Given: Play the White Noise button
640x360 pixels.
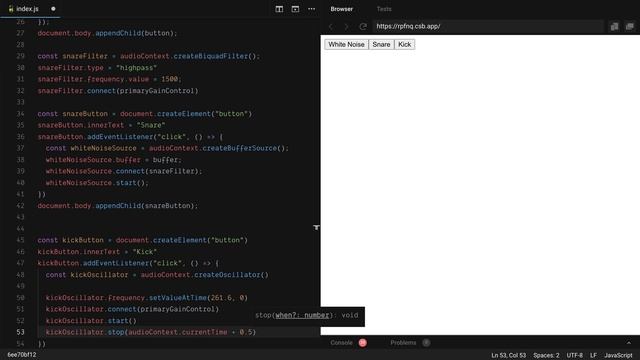Looking at the screenshot, I should (x=346, y=44).
